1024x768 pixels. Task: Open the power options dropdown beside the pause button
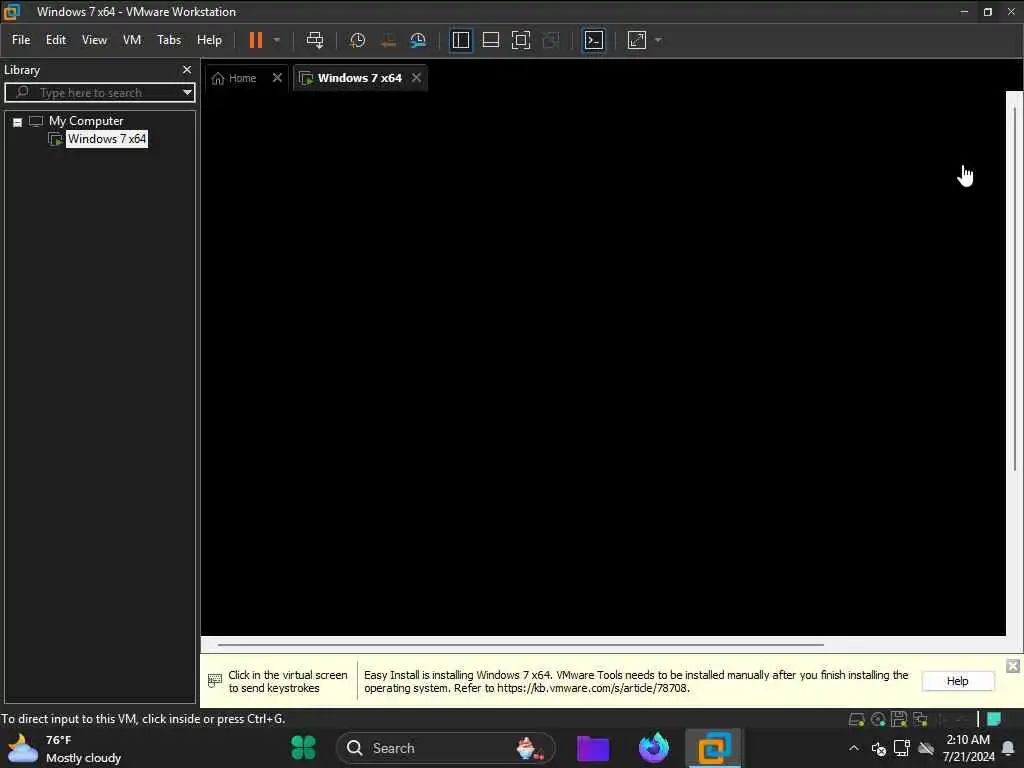pos(277,40)
